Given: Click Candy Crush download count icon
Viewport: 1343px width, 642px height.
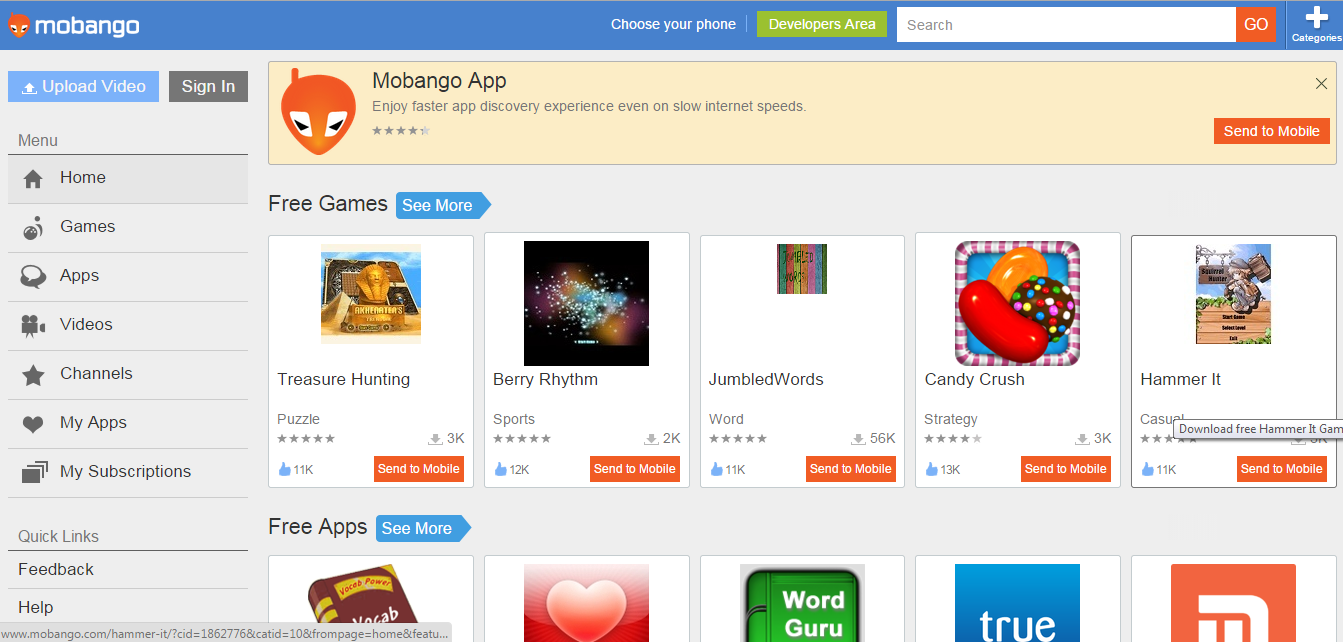Looking at the screenshot, I should [1082, 439].
